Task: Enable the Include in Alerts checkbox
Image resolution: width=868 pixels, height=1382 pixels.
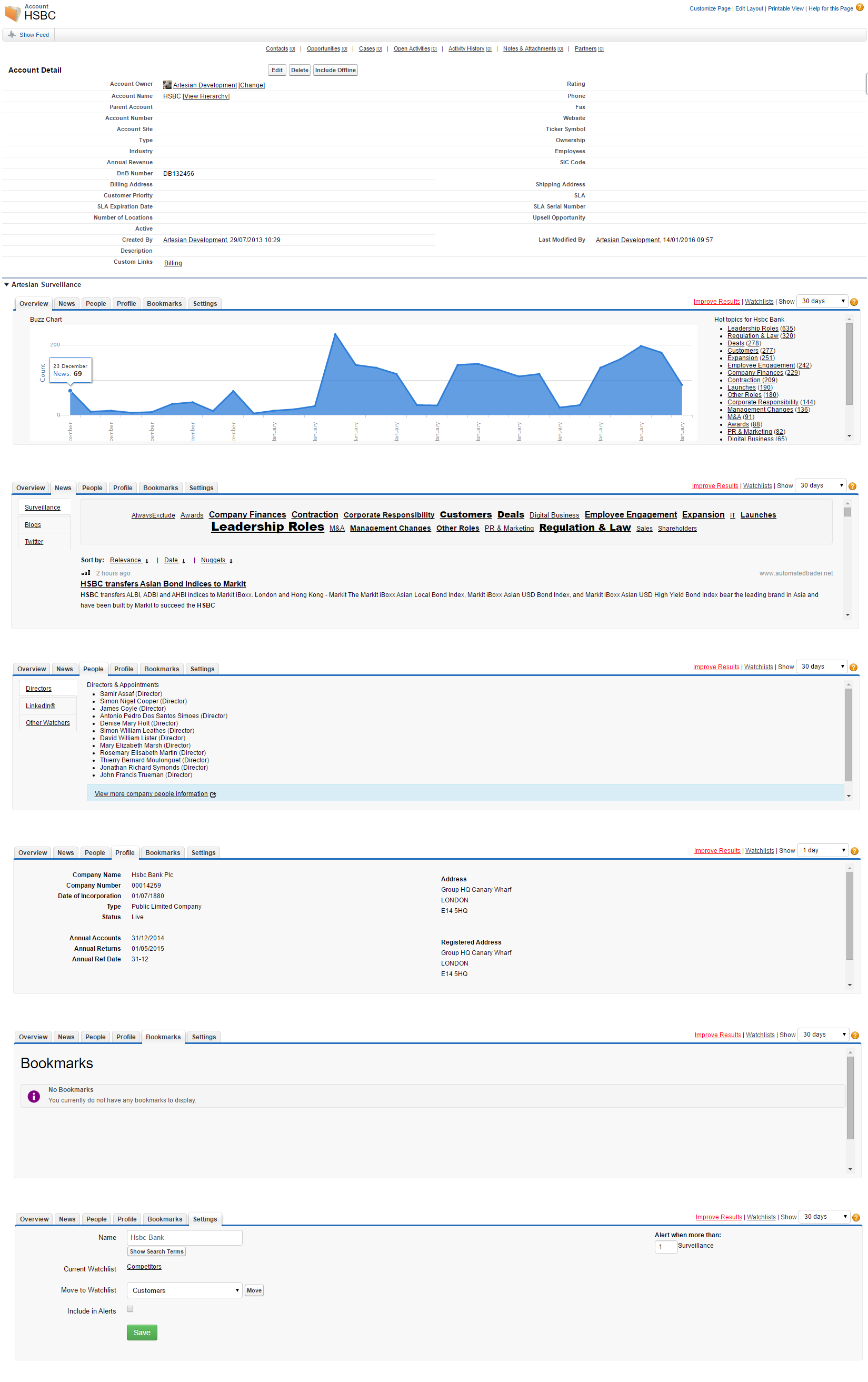Action: (130, 1309)
